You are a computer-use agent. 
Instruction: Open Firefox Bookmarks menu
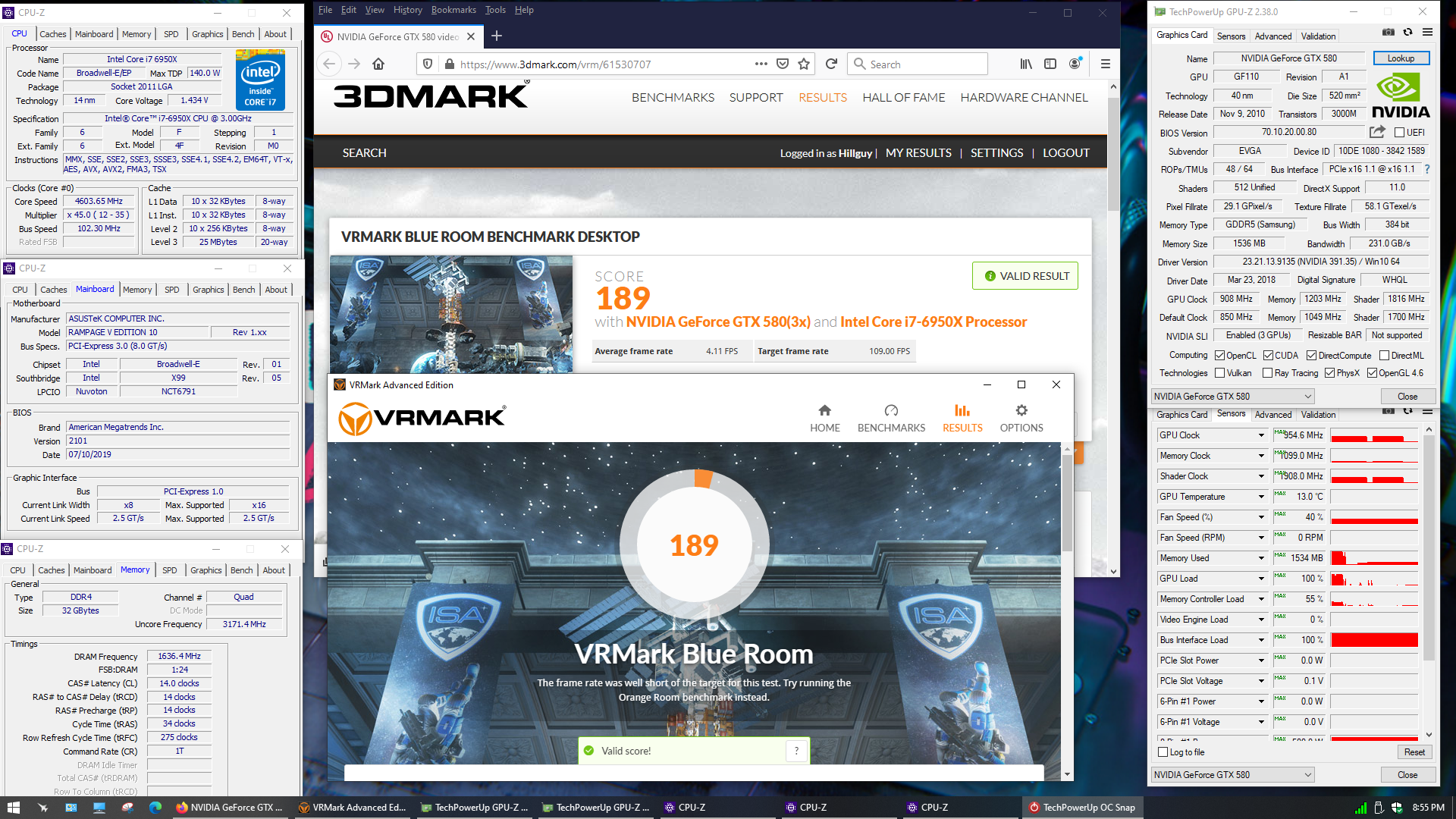(453, 10)
